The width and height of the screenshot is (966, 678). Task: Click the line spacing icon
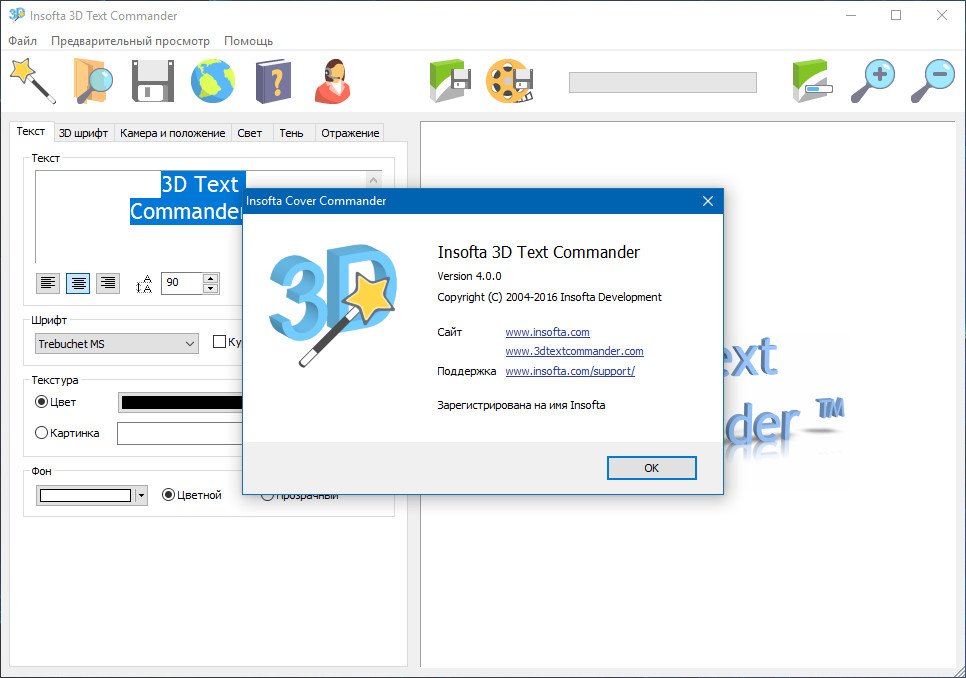[144, 284]
